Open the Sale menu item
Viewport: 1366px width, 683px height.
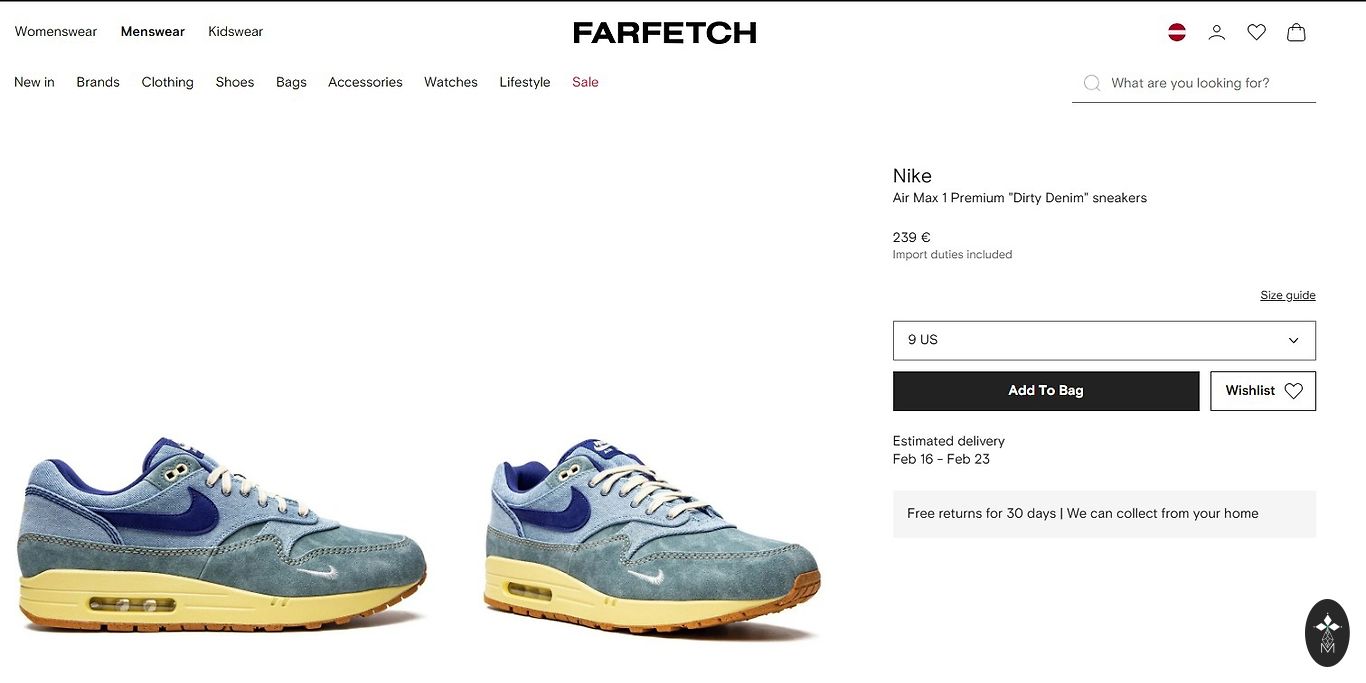tap(585, 82)
